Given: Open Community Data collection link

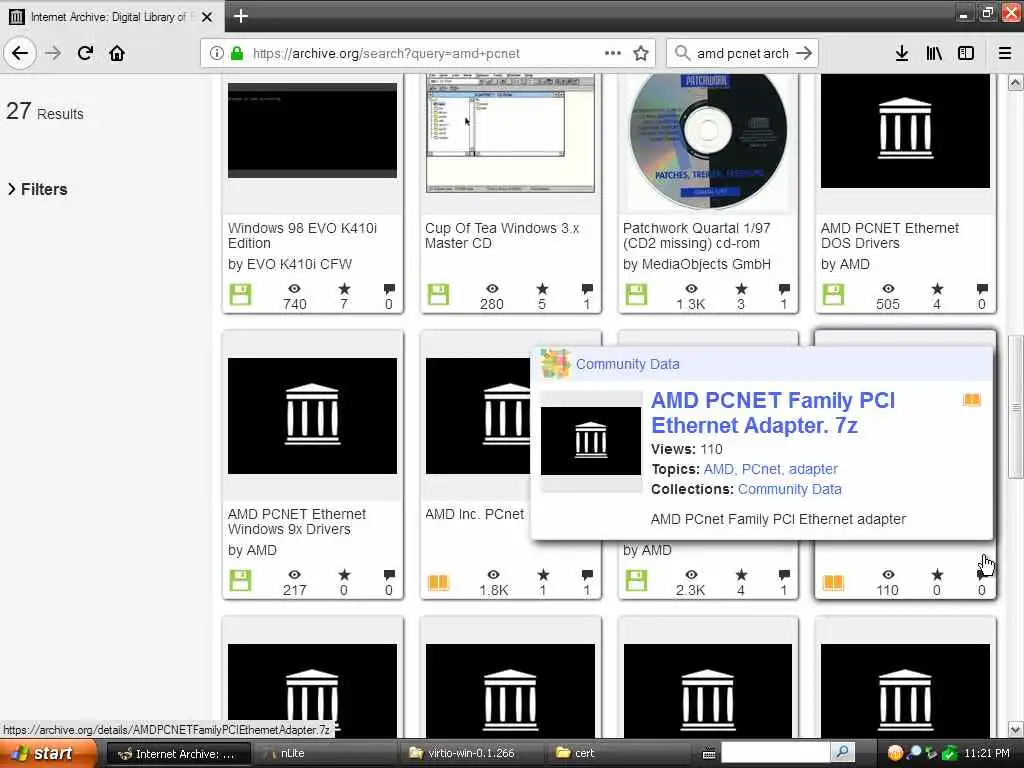Looking at the screenshot, I should (790, 489).
